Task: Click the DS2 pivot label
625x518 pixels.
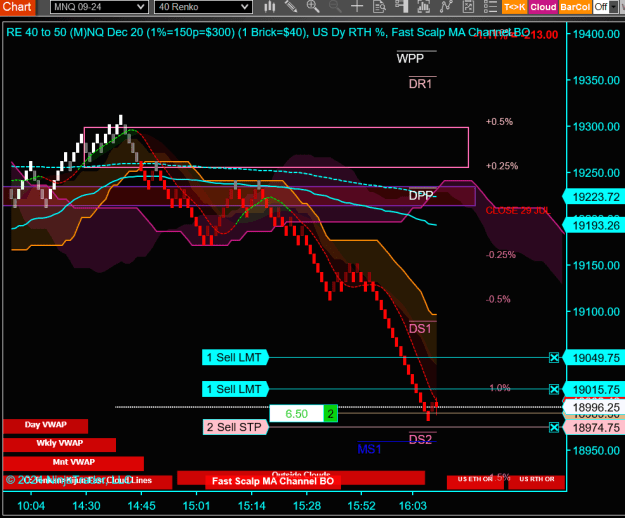Action: 421,439
